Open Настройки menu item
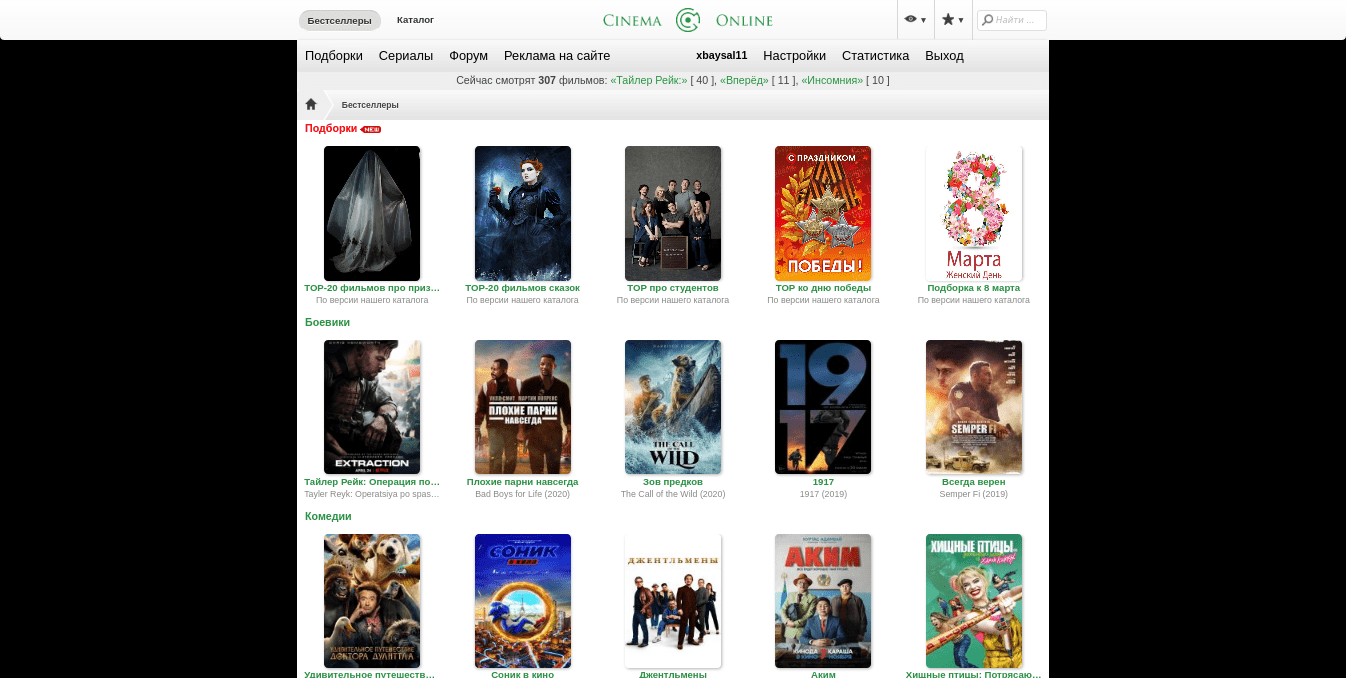Image resolution: width=1346 pixels, height=678 pixels. (794, 56)
